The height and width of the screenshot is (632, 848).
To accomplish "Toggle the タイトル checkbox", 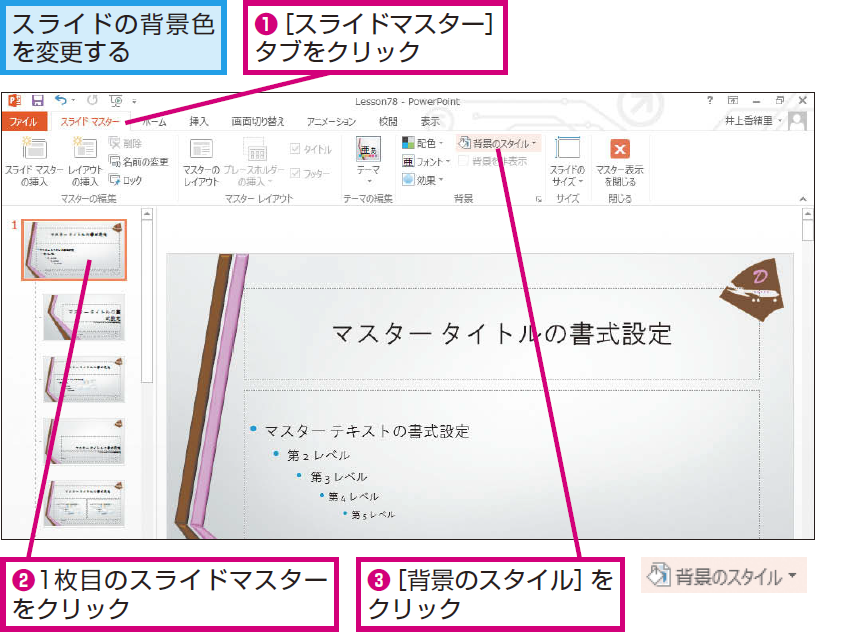I will click(x=311, y=149).
